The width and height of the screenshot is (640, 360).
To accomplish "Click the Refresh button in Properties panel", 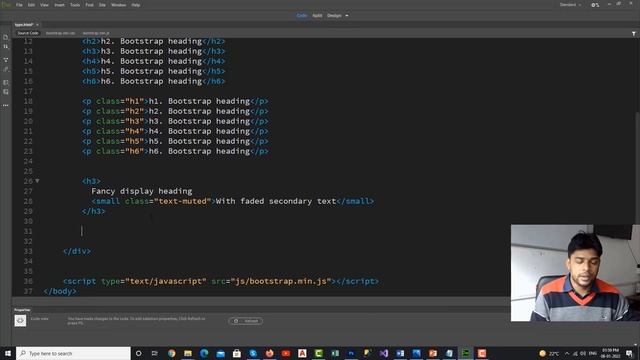I will pyautogui.click(x=246, y=321).
